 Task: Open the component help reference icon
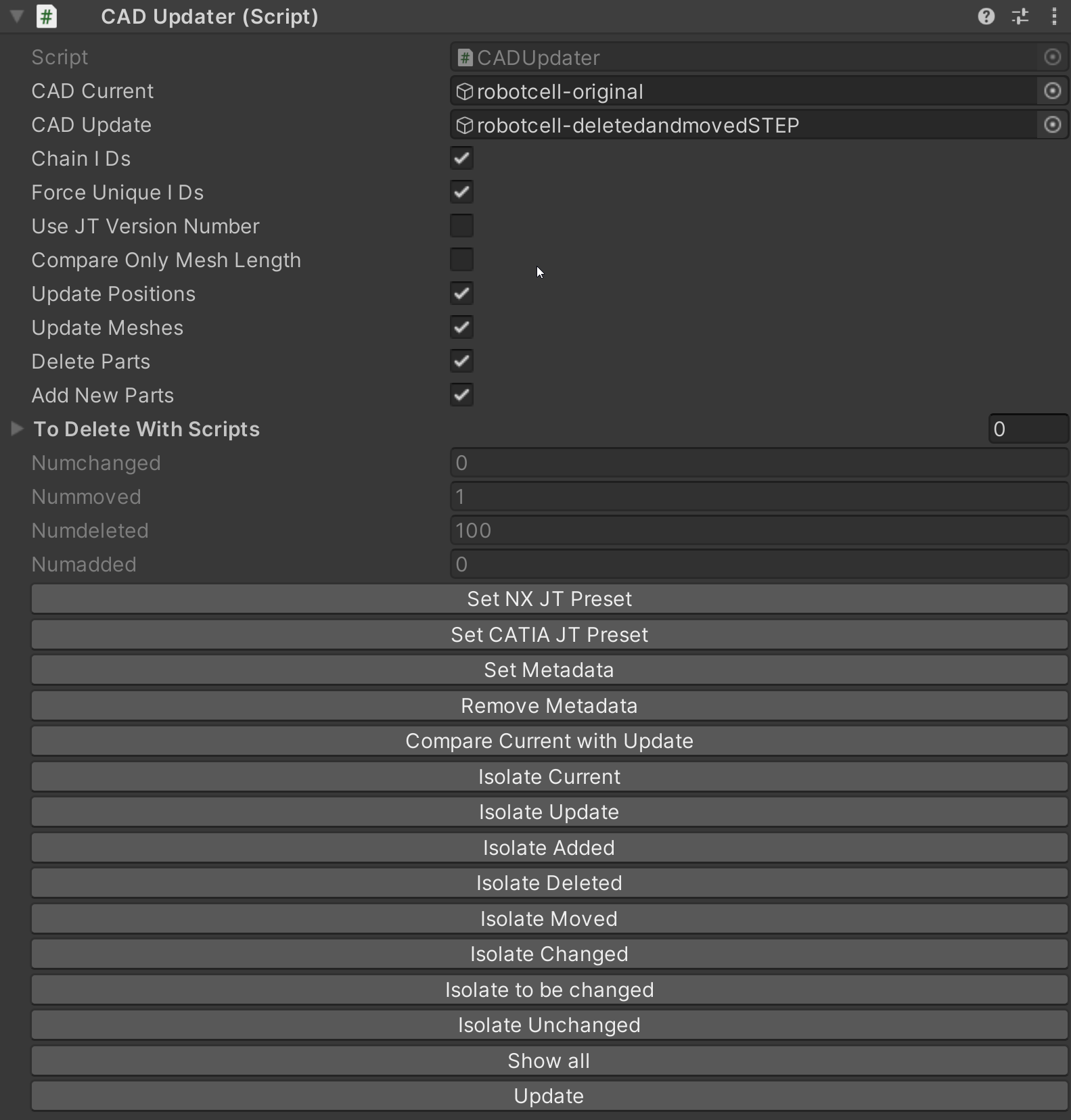coord(986,16)
